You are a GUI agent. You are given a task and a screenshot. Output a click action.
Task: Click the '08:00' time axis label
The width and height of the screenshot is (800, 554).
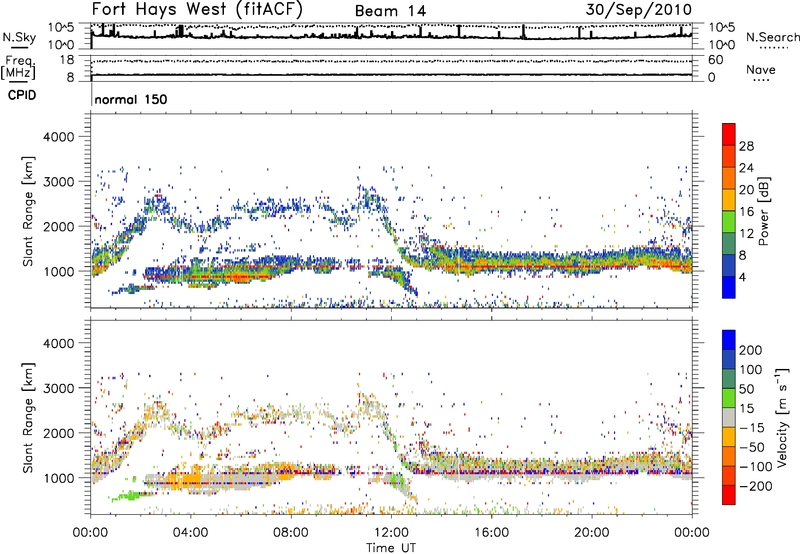pyautogui.click(x=291, y=533)
